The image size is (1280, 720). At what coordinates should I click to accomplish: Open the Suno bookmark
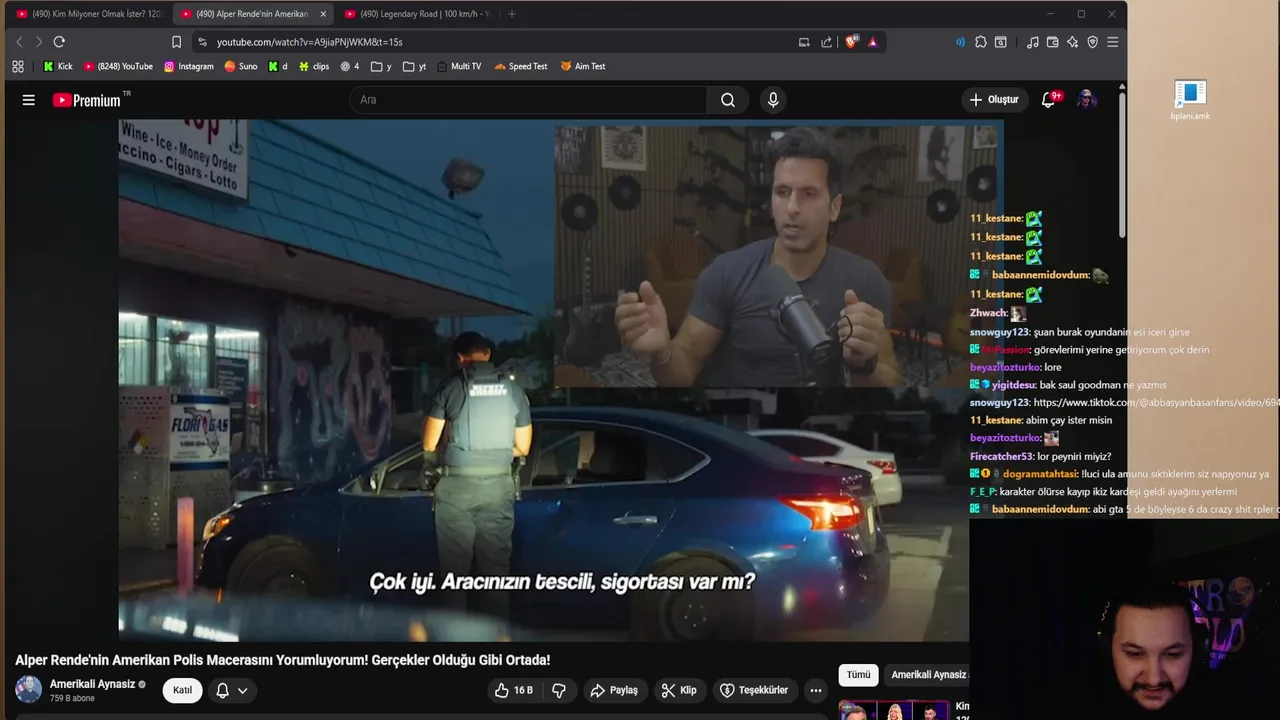click(x=241, y=66)
